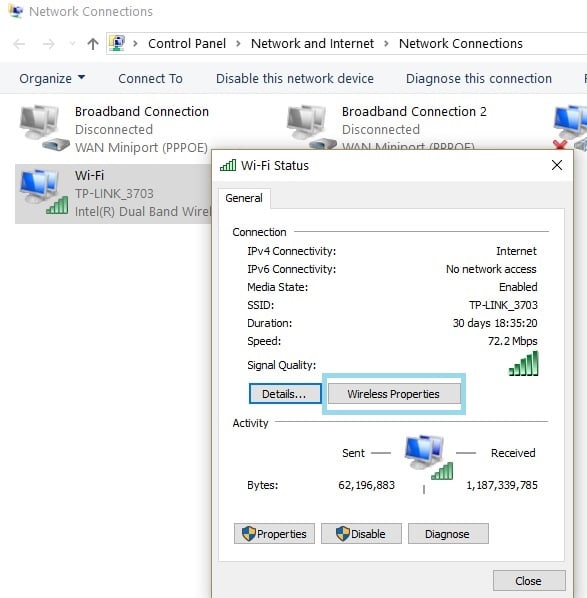
Task: Click the Wi-Fi Status title signal icon
Action: coord(228,165)
